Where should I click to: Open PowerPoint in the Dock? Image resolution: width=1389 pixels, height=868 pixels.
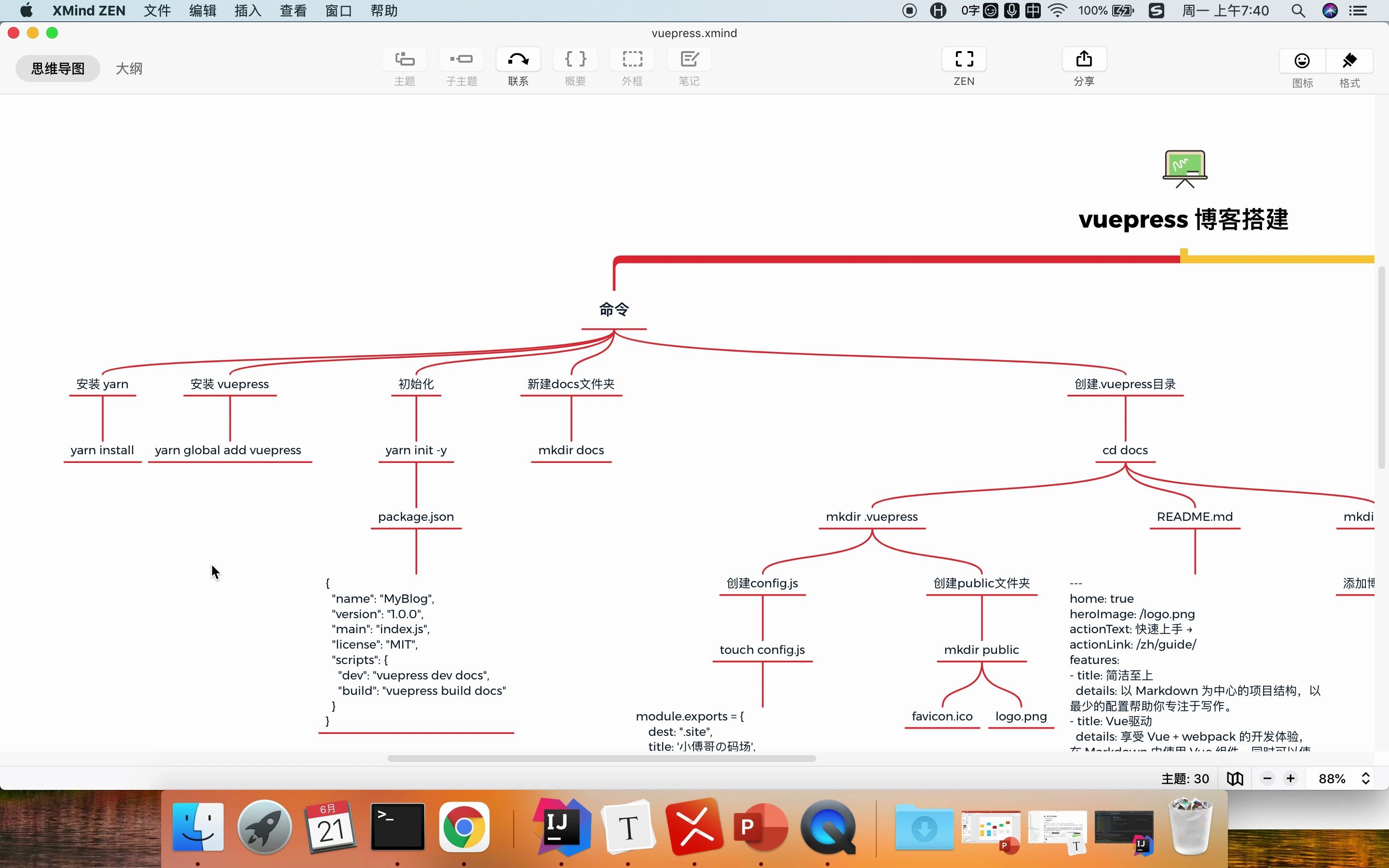[761, 827]
